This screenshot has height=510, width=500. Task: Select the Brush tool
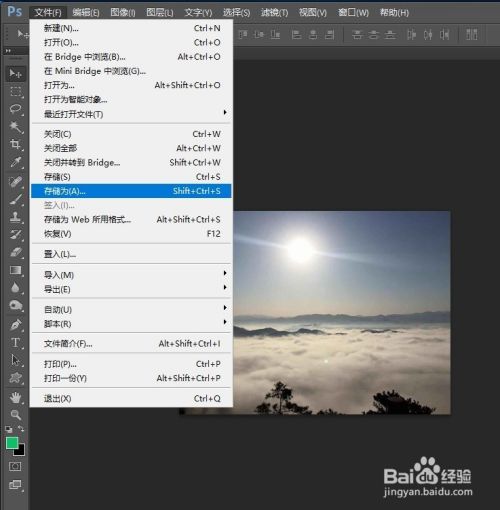[x=15, y=199]
